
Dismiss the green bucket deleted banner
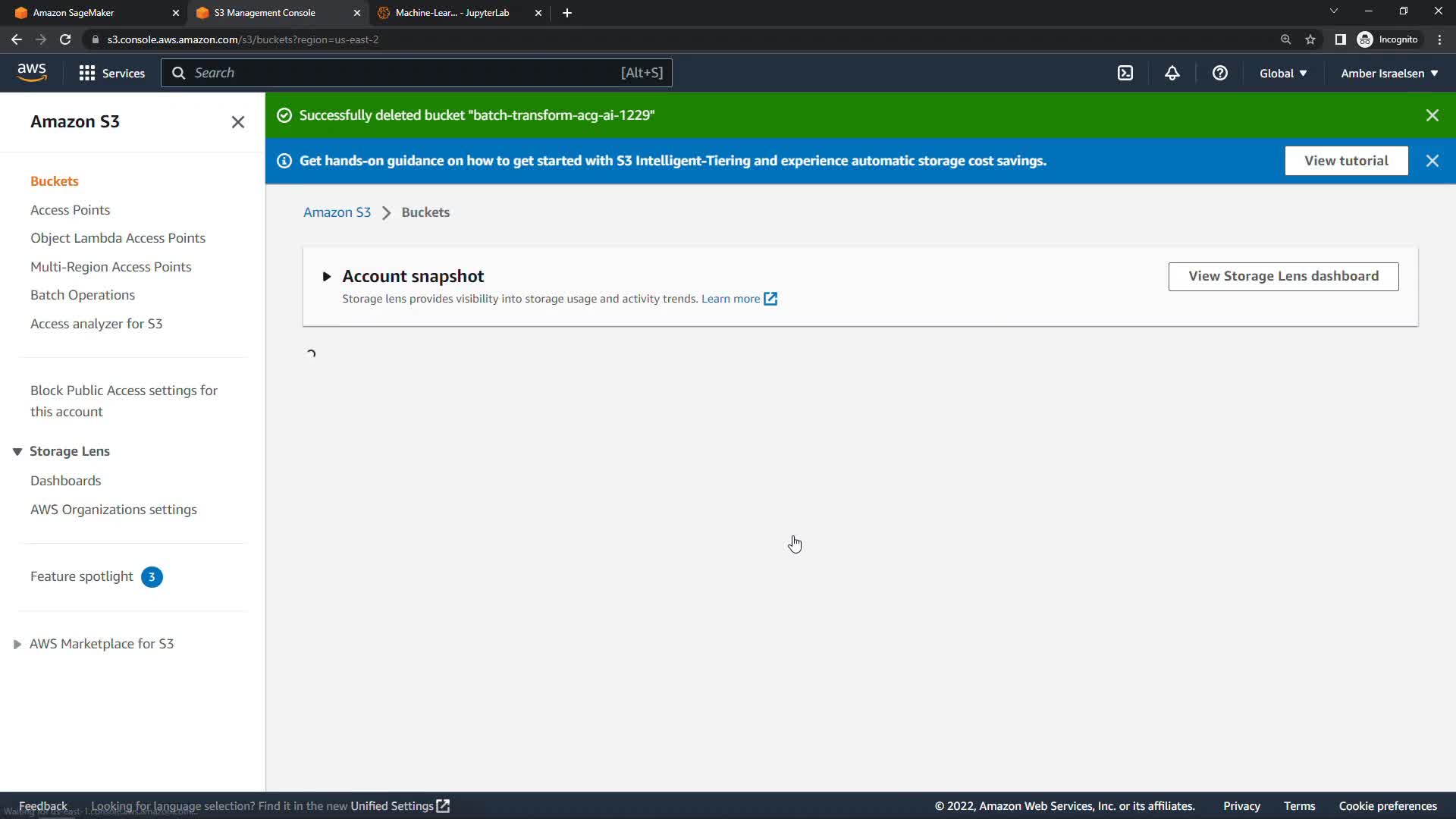(x=1432, y=115)
